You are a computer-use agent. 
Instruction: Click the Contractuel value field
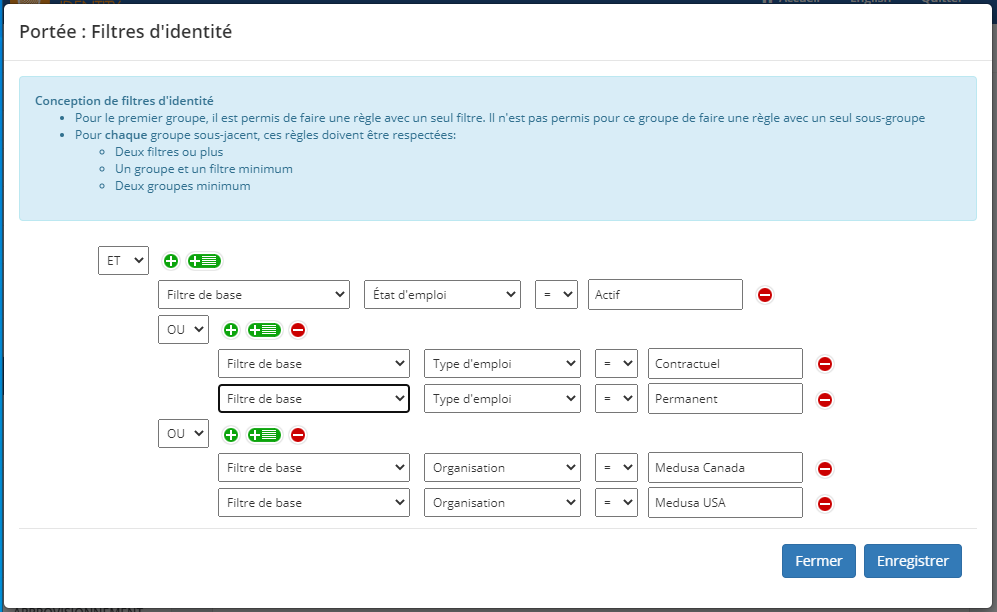click(725, 364)
